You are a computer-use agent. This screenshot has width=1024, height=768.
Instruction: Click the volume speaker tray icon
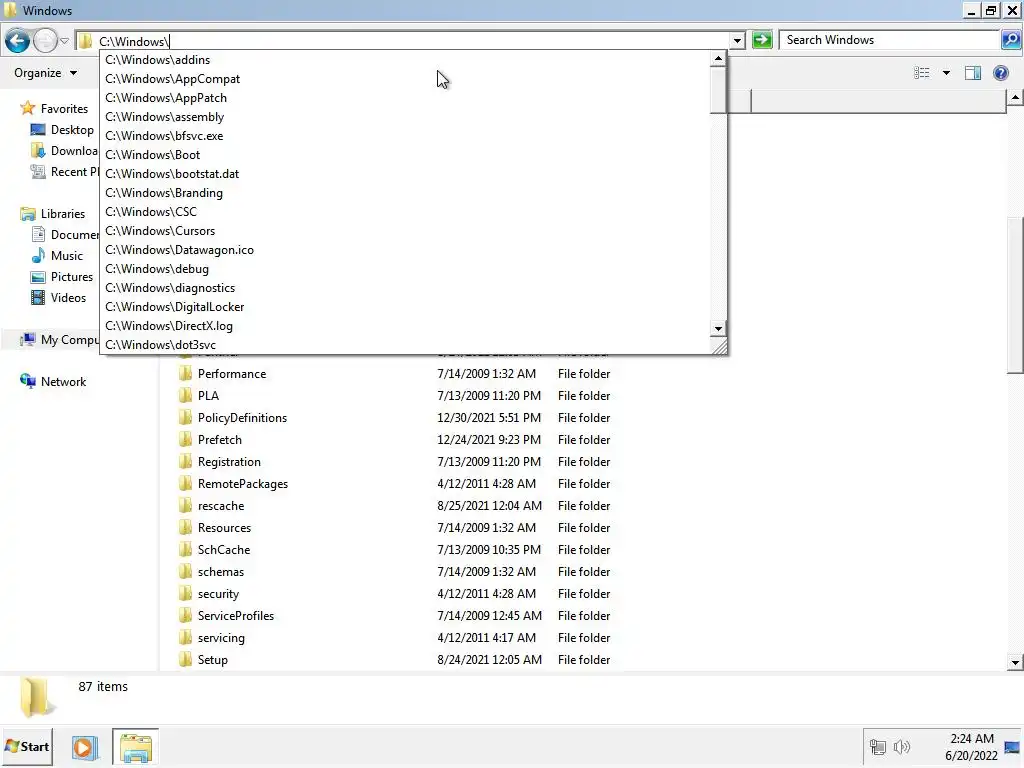[901, 746]
